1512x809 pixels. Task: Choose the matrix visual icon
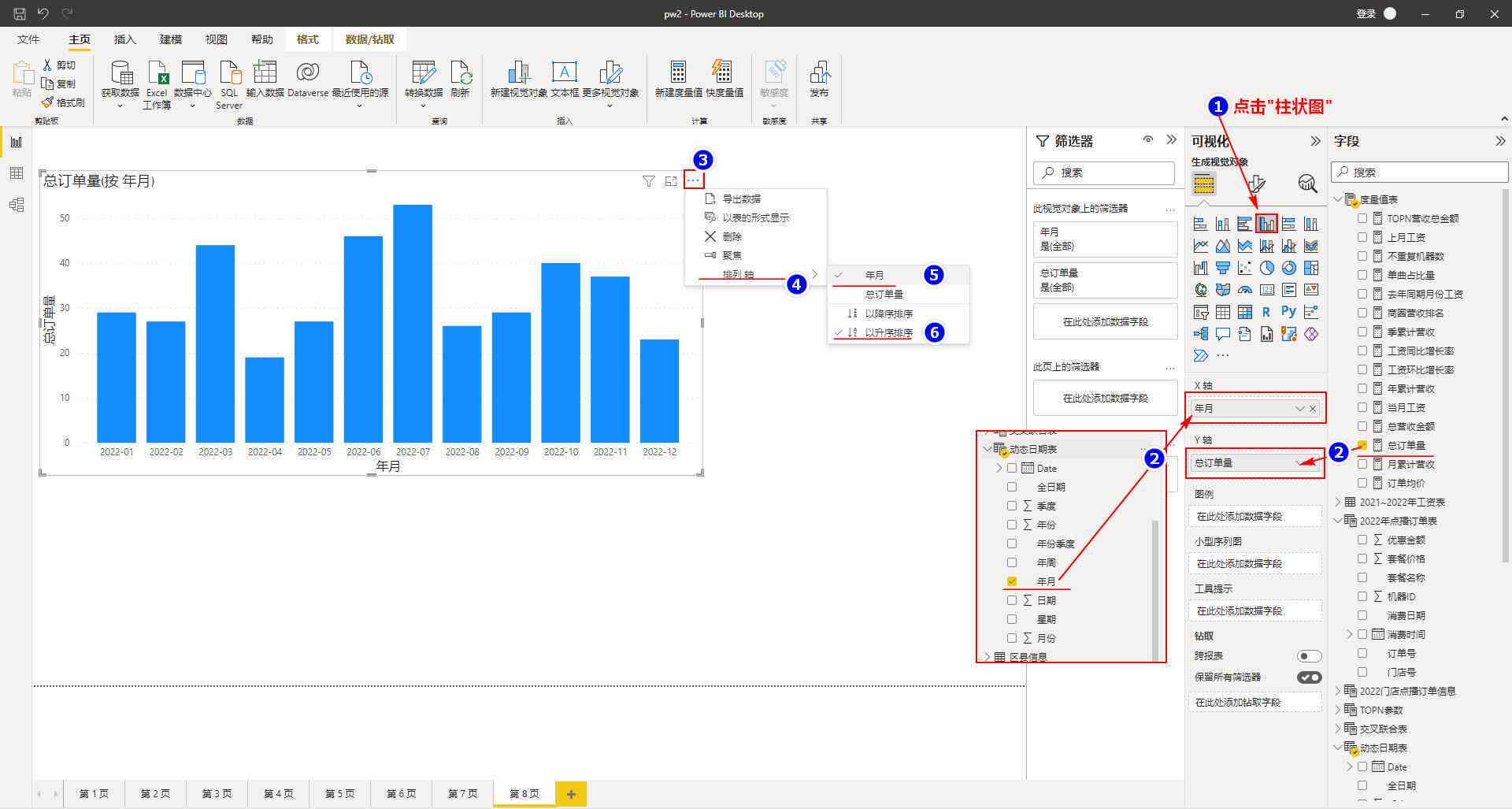pyautogui.click(x=1244, y=312)
